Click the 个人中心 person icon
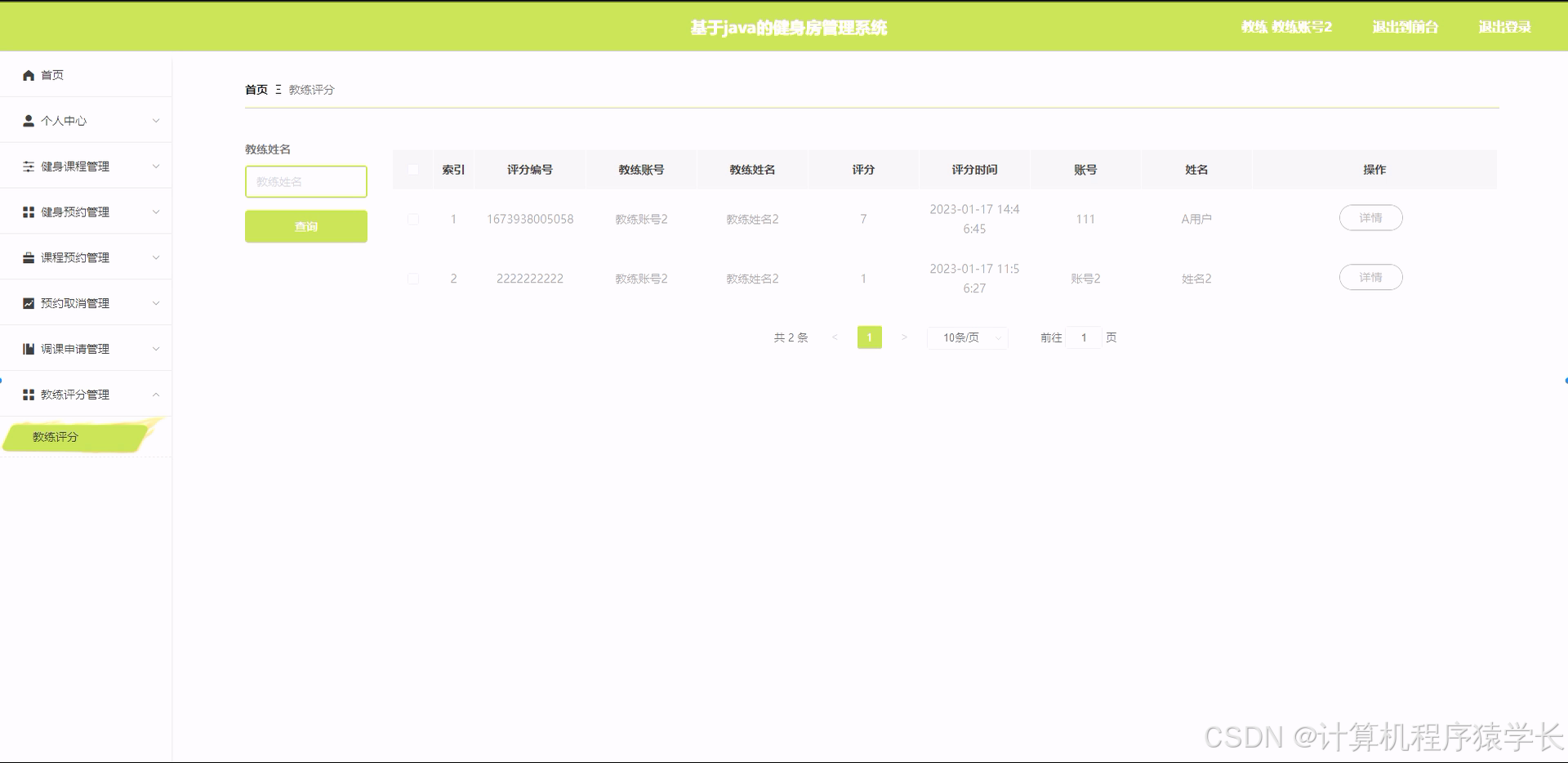Viewport: 1568px width, 763px height. [x=27, y=120]
